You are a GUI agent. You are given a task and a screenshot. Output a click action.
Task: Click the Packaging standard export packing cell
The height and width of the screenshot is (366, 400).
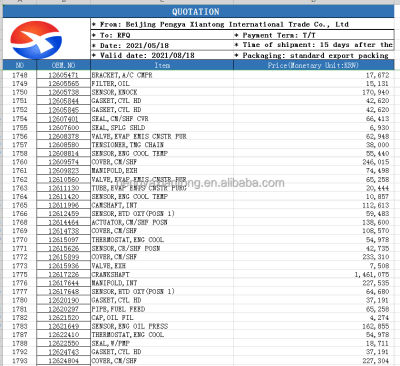click(x=314, y=55)
